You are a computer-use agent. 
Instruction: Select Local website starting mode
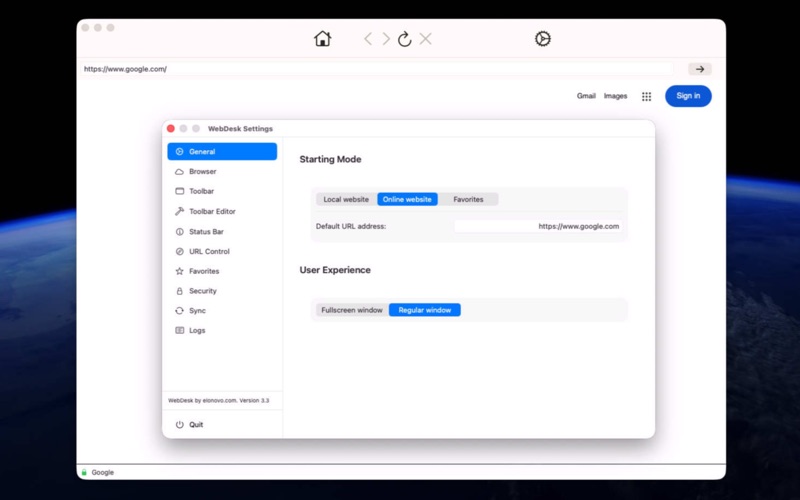(x=346, y=199)
